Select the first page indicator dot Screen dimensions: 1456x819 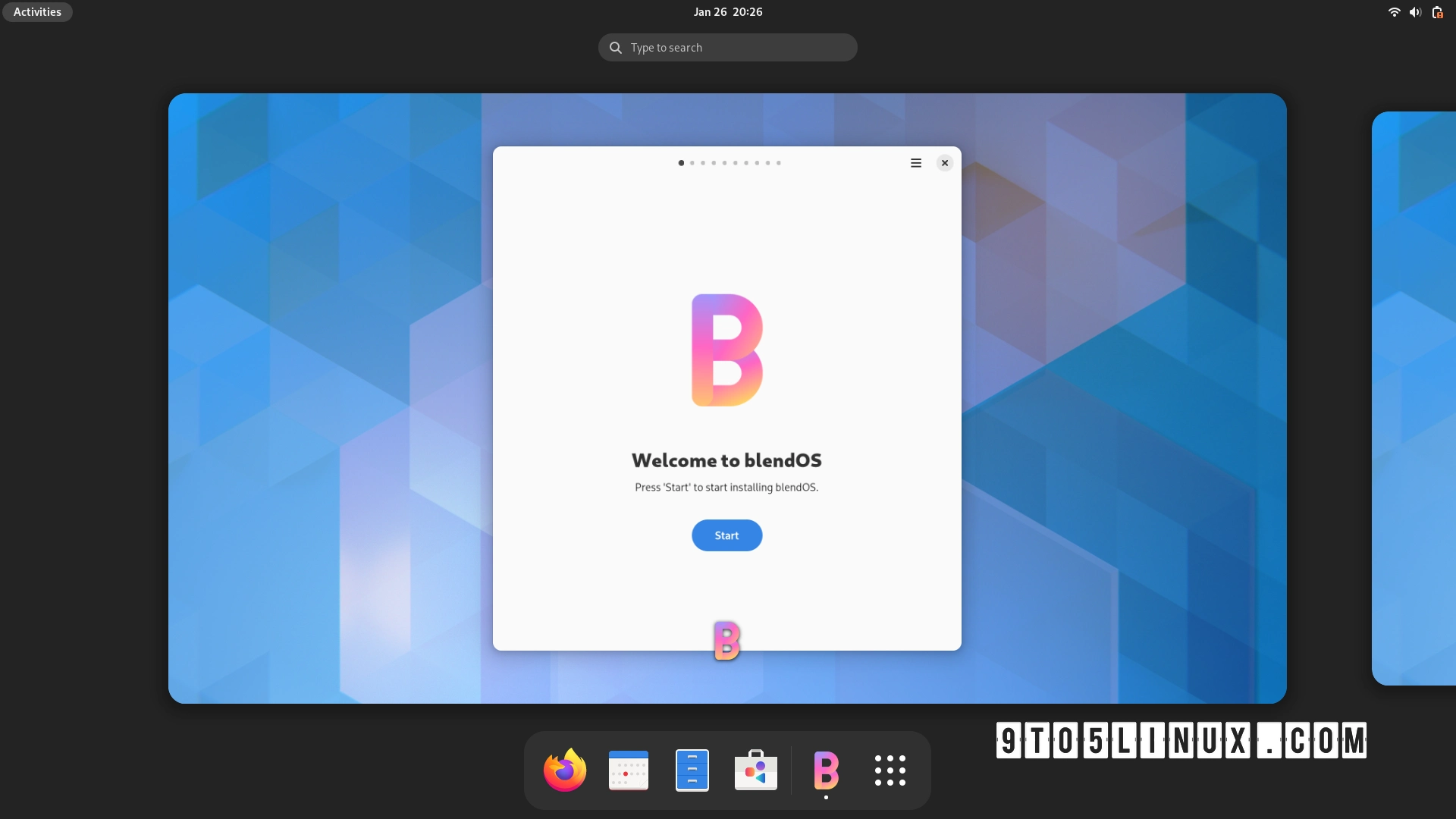(682, 162)
